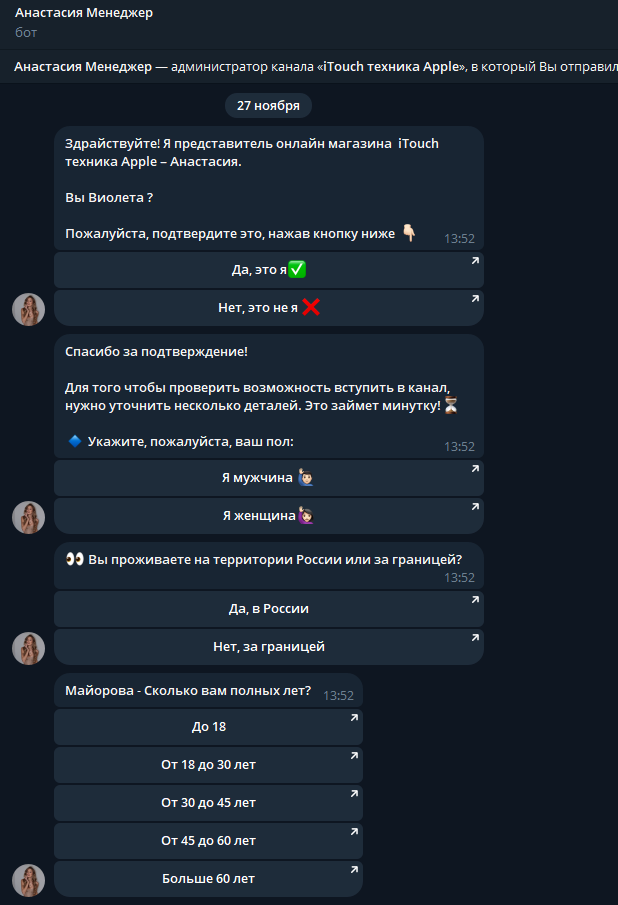618x905 pixels.
Task: Click arrow icon on 'До 18' button
Action: pos(354,718)
